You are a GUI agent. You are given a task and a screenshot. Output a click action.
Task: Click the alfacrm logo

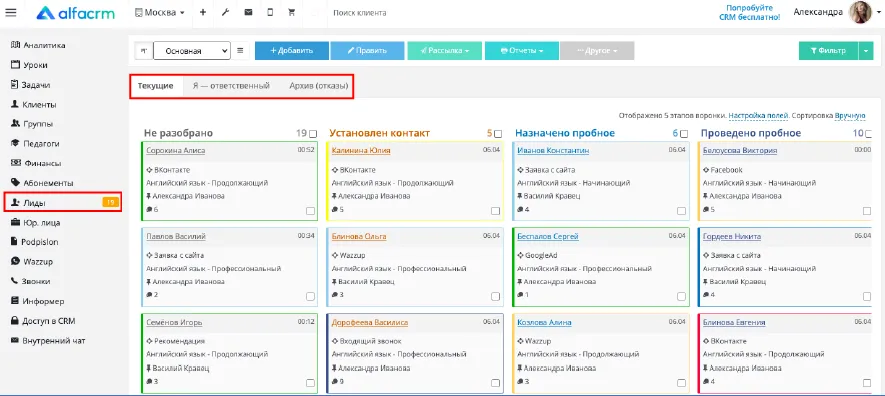pyautogui.click(x=76, y=13)
